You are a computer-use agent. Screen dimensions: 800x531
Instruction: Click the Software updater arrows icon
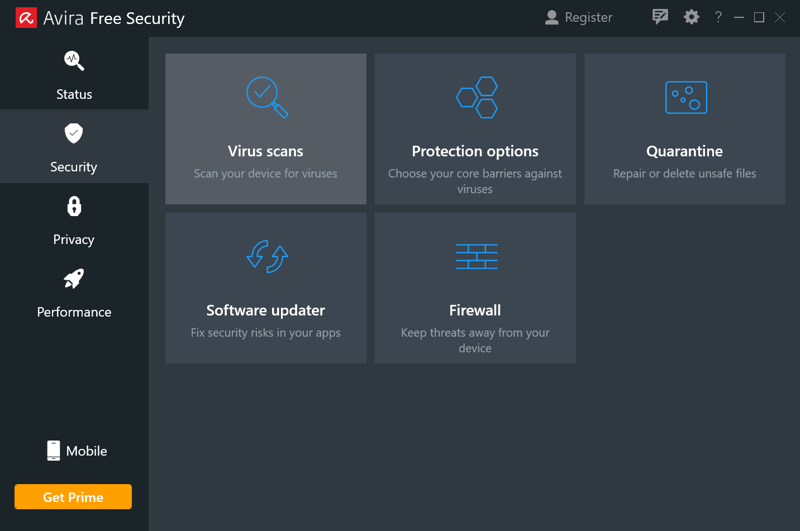click(x=267, y=257)
